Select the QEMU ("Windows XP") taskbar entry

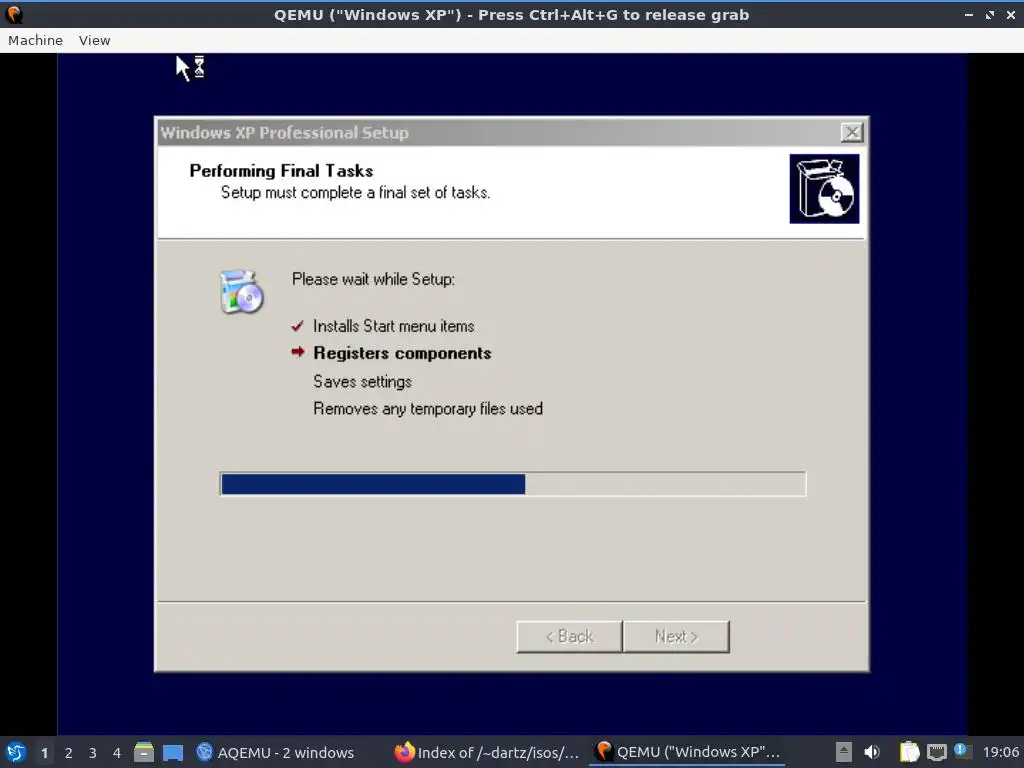click(x=687, y=752)
